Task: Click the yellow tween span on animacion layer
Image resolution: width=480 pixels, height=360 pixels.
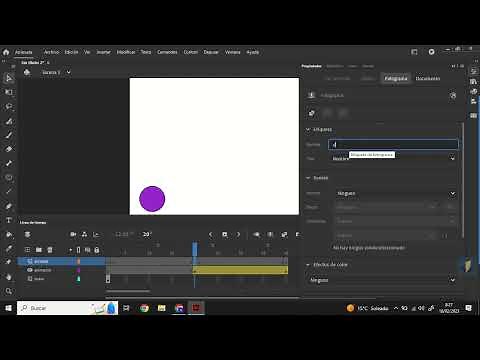Action: pos(240,270)
